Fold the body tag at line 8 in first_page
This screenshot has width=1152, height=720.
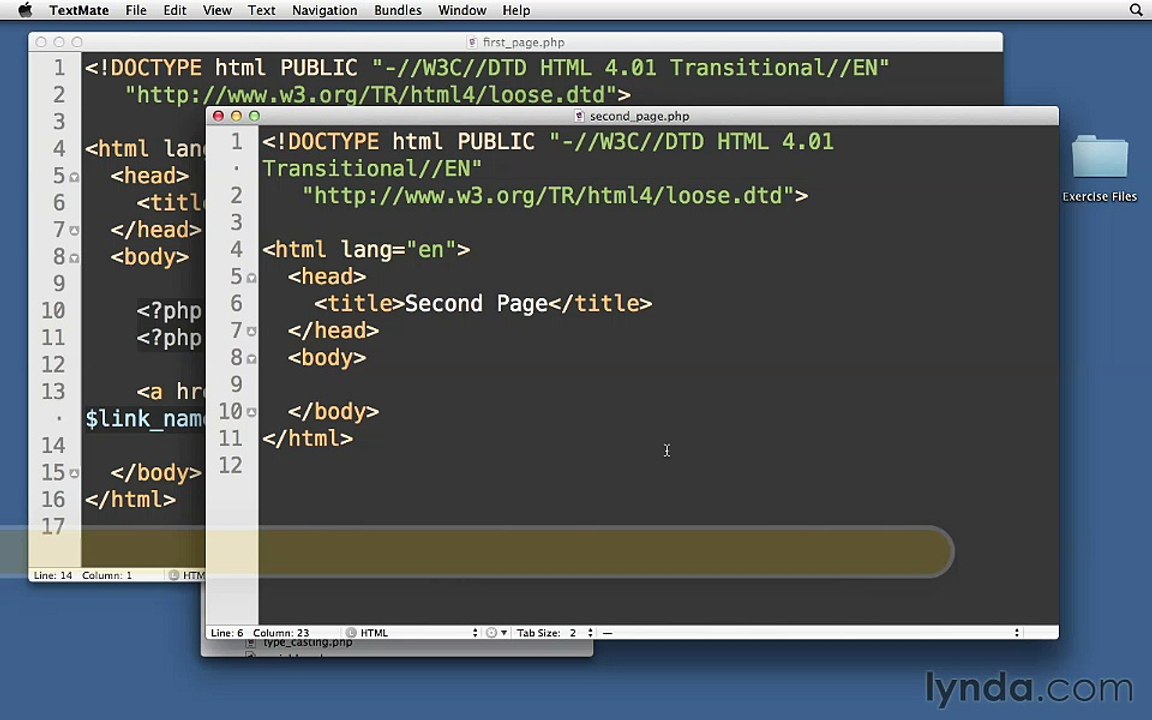coord(74,259)
